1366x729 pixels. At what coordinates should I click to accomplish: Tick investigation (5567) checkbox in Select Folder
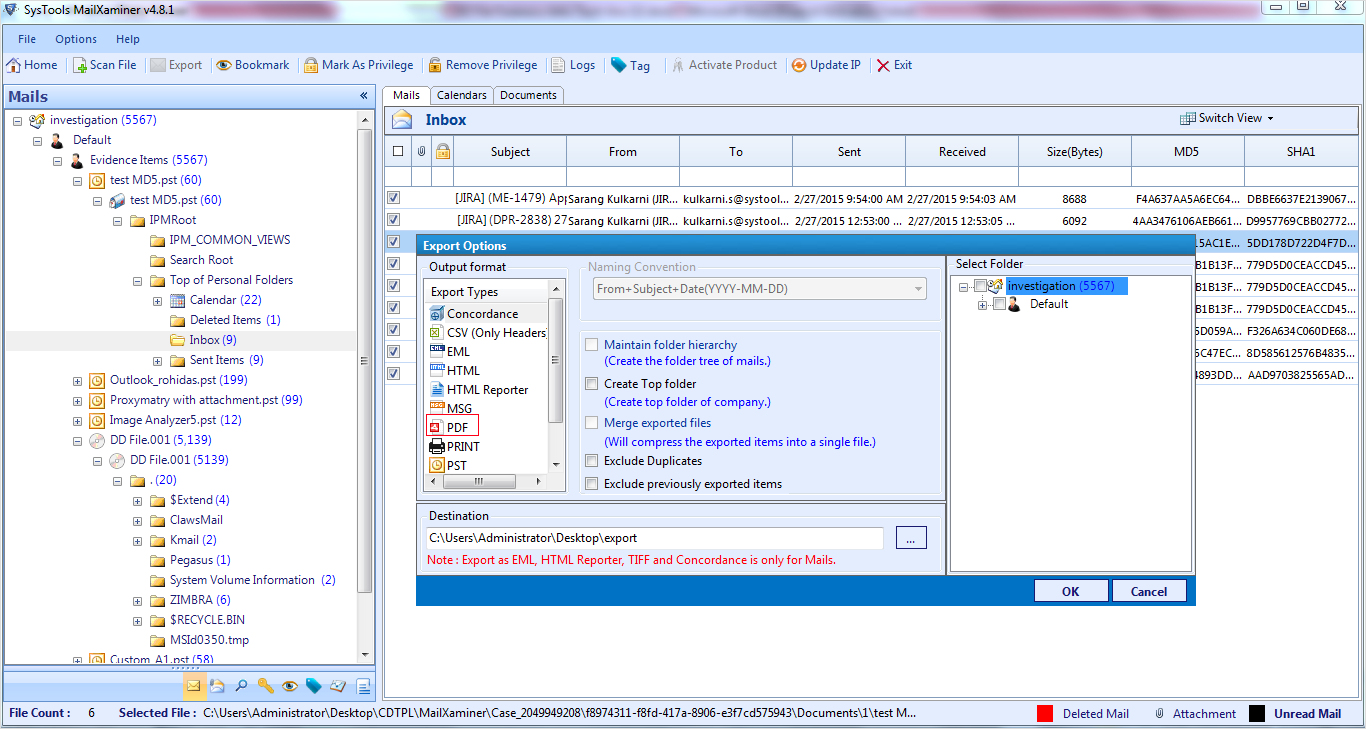click(x=981, y=287)
